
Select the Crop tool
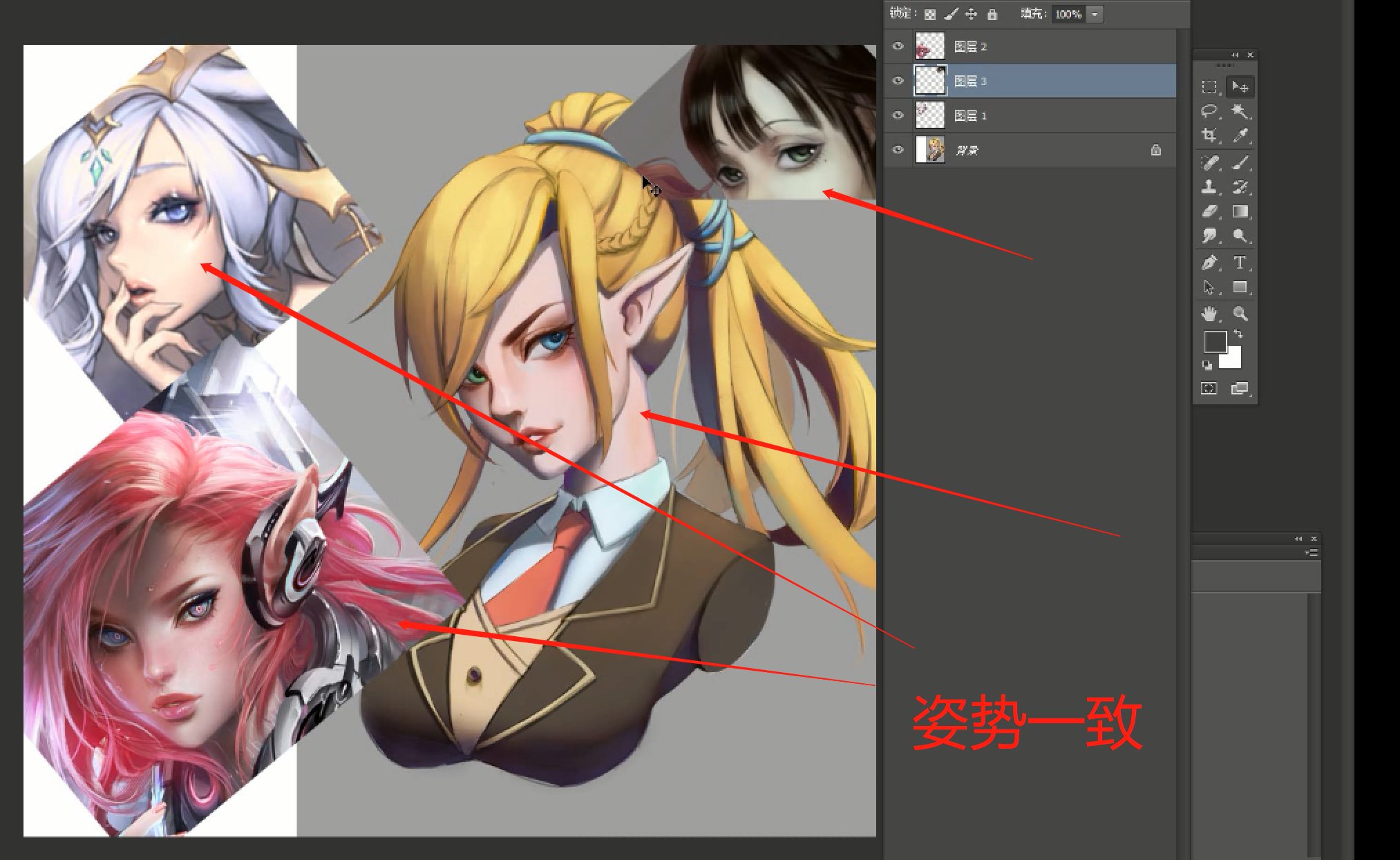1209,135
